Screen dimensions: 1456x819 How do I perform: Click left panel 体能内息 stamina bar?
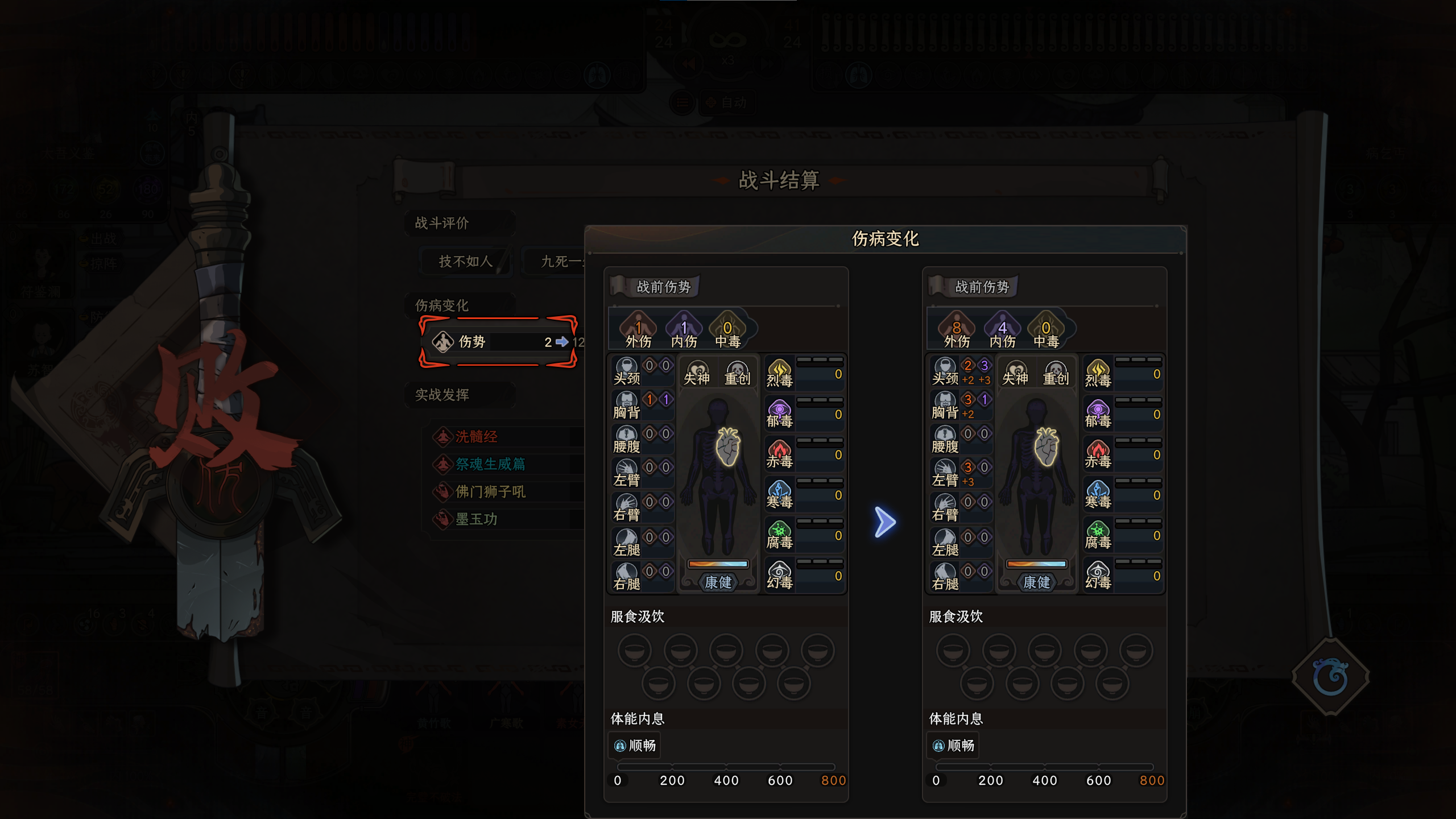(x=726, y=767)
